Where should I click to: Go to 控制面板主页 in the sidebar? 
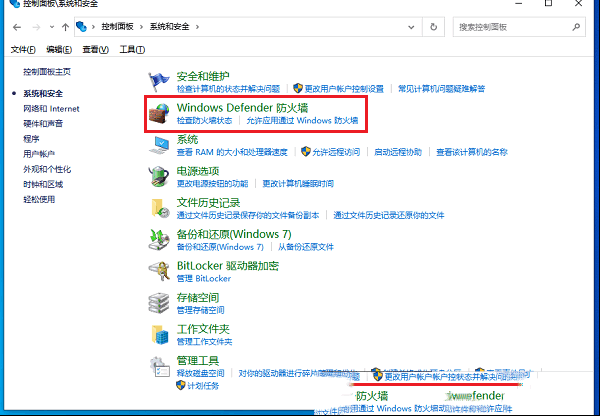point(47,72)
